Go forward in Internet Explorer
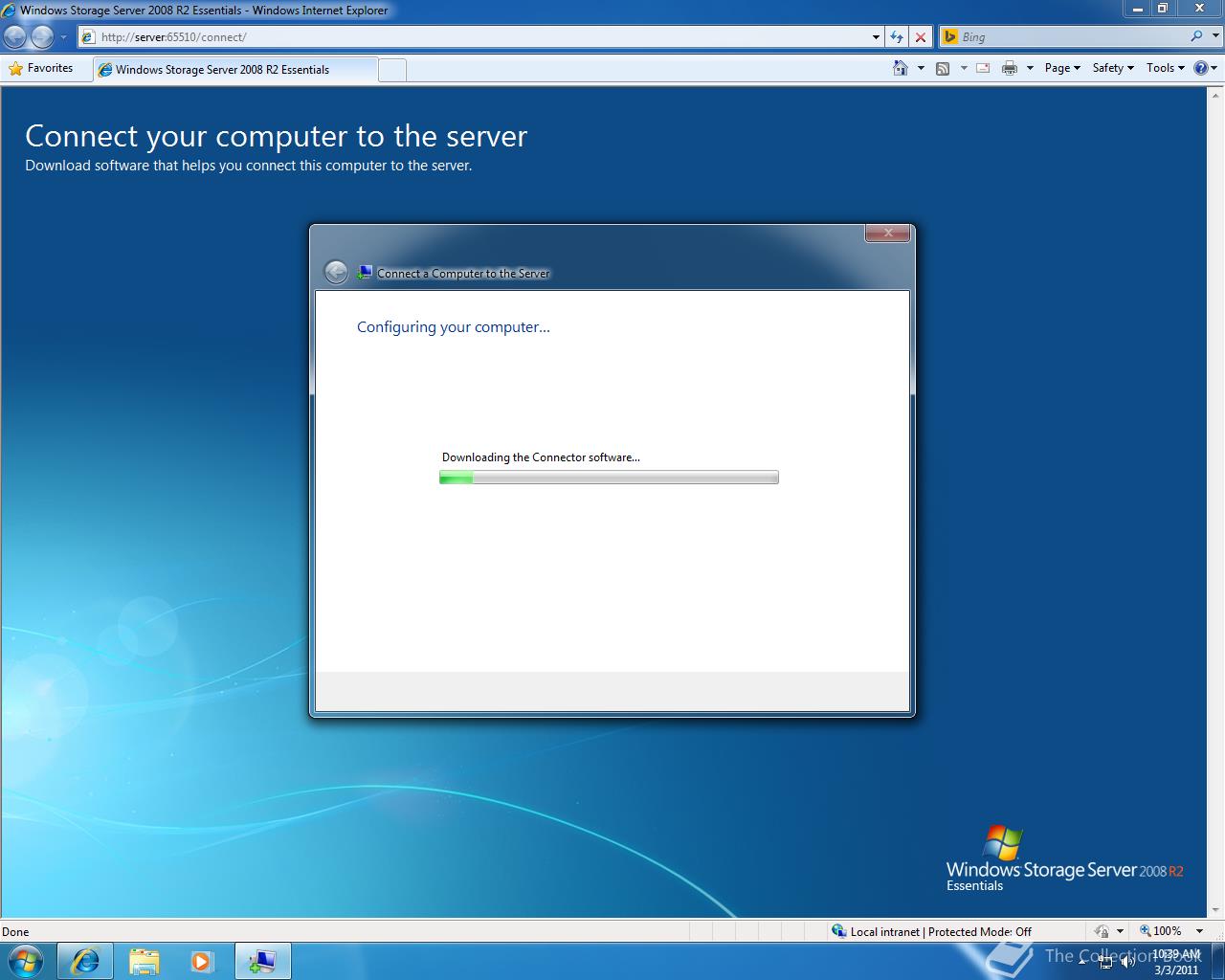This screenshot has height=980, width=1225. (x=42, y=37)
